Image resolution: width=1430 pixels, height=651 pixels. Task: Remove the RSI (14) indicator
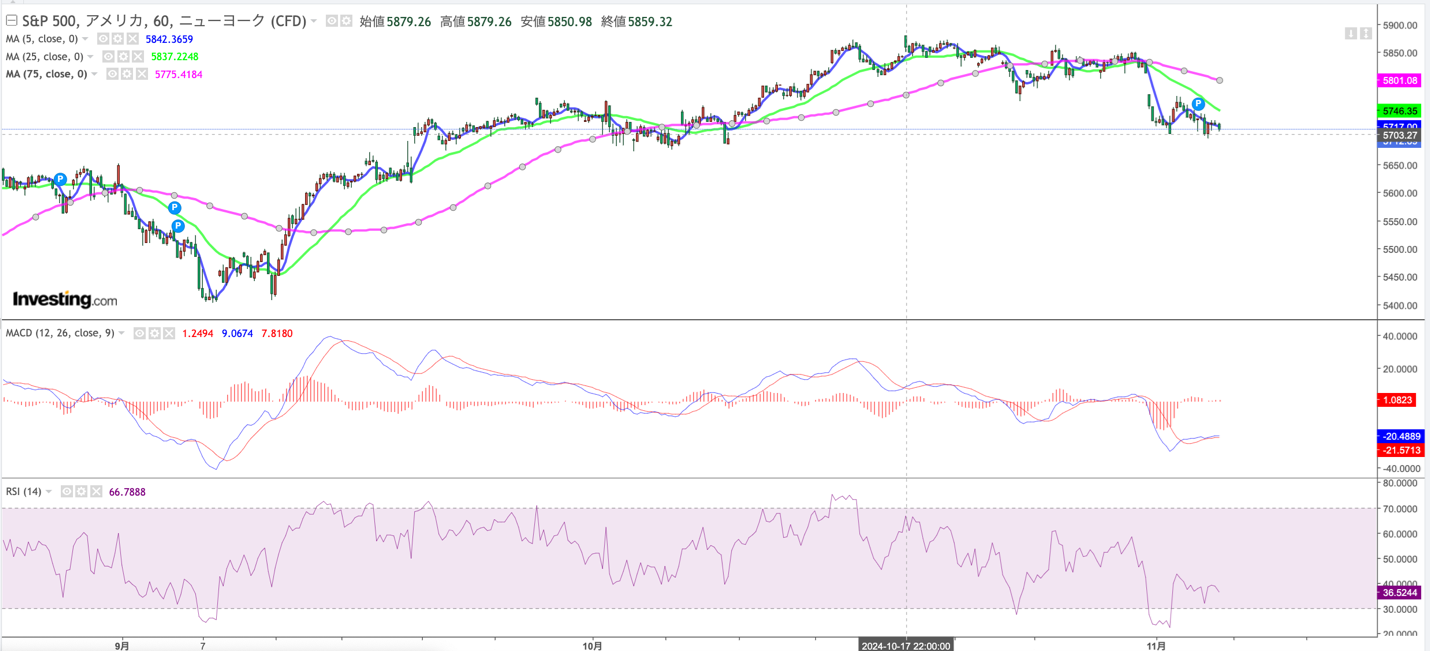tap(96, 492)
